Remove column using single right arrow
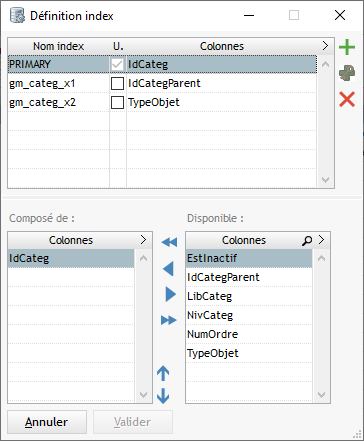This screenshot has height=441, width=364. [170, 294]
